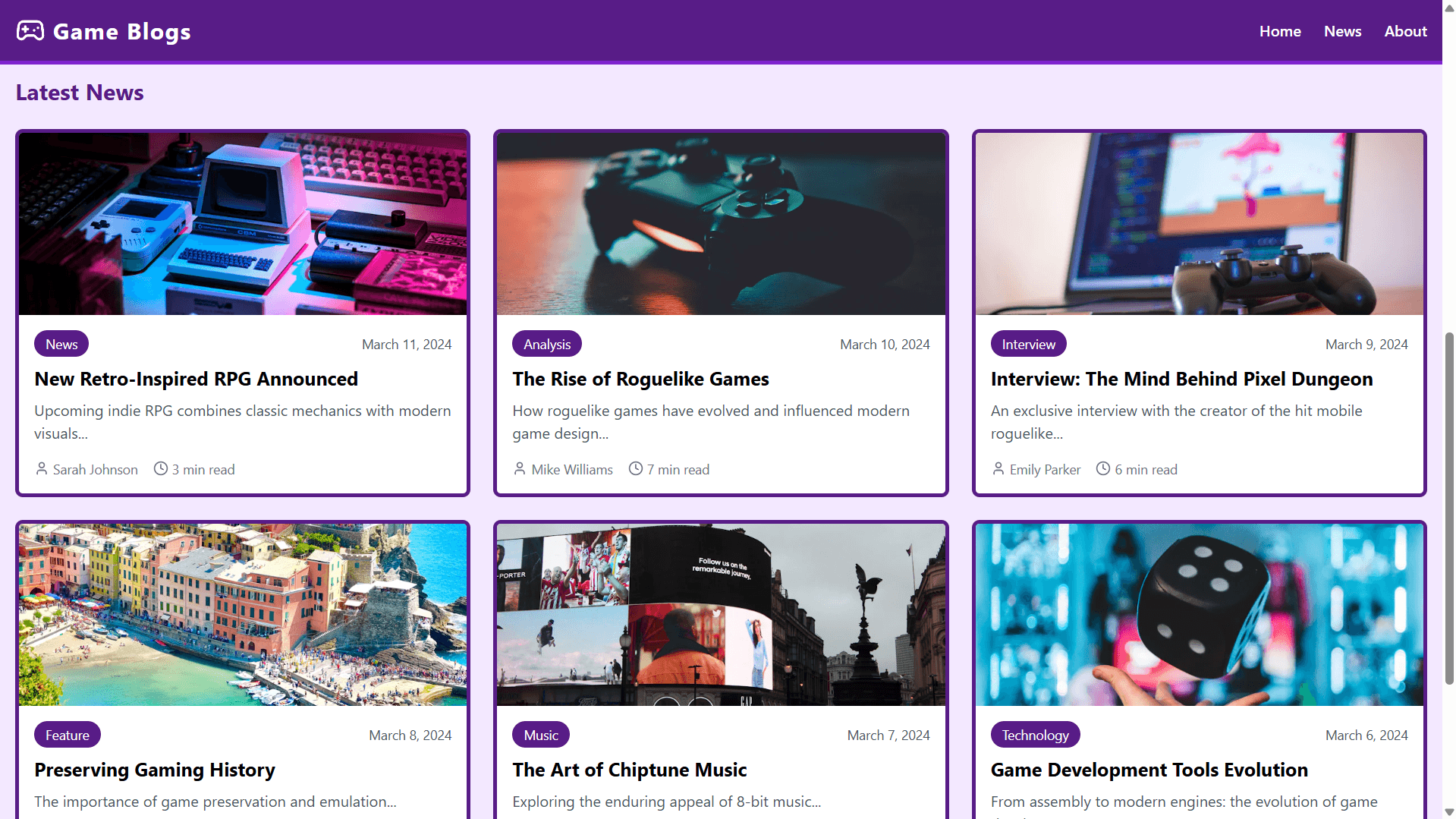Click the colorful coastal town thumbnail
The width and height of the screenshot is (1456, 819).
pos(243,615)
